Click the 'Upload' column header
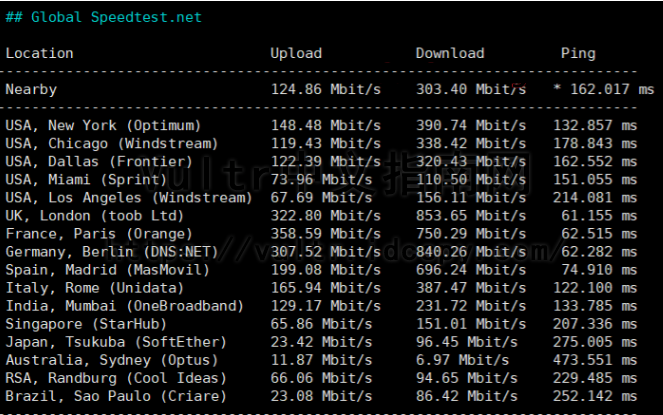The image size is (663, 415). [x=296, y=53]
